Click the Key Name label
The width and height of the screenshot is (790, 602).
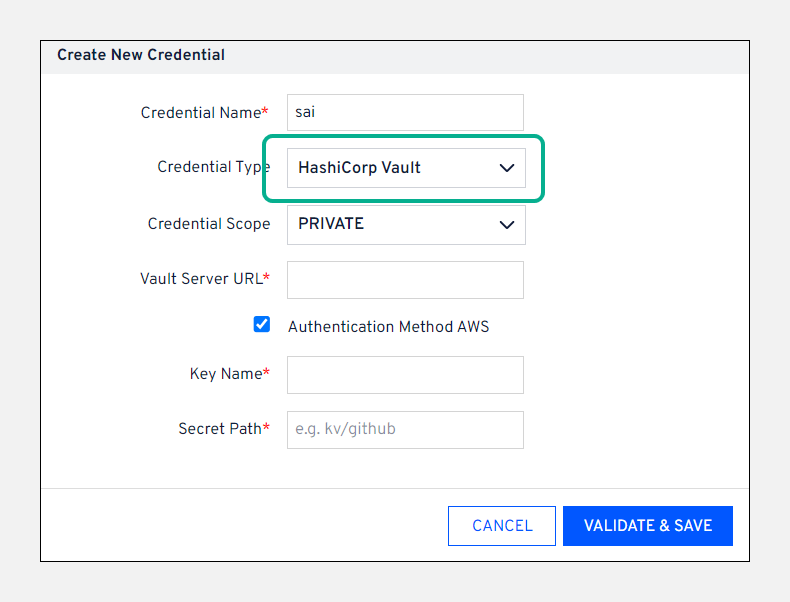click(229, 374)
